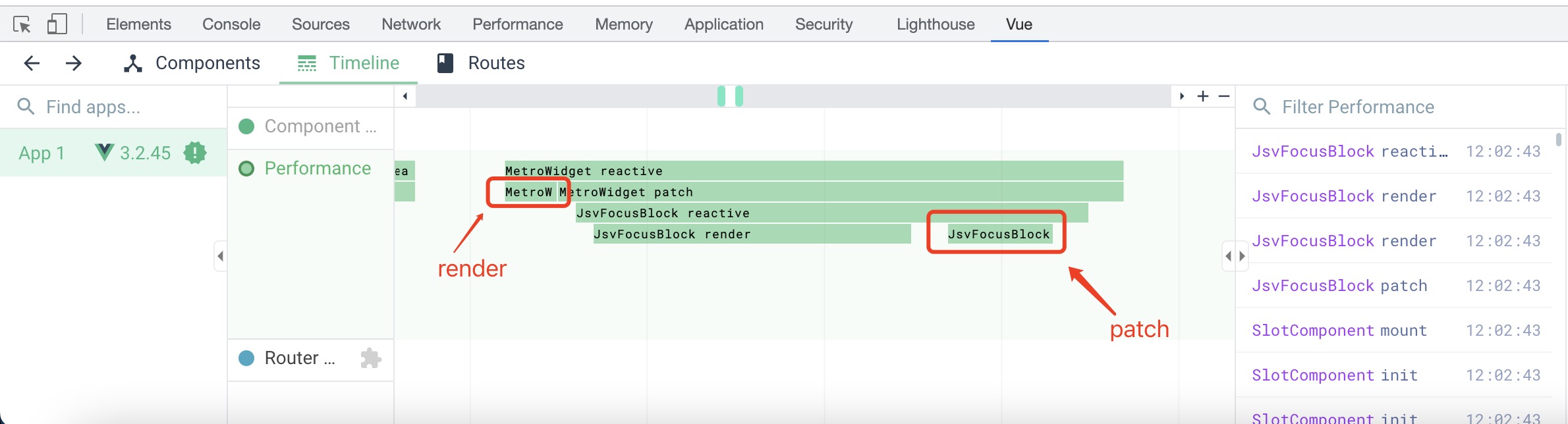Open the Network devtools tab
Viewport: 1568px width, 424px height.
point(410,25)
